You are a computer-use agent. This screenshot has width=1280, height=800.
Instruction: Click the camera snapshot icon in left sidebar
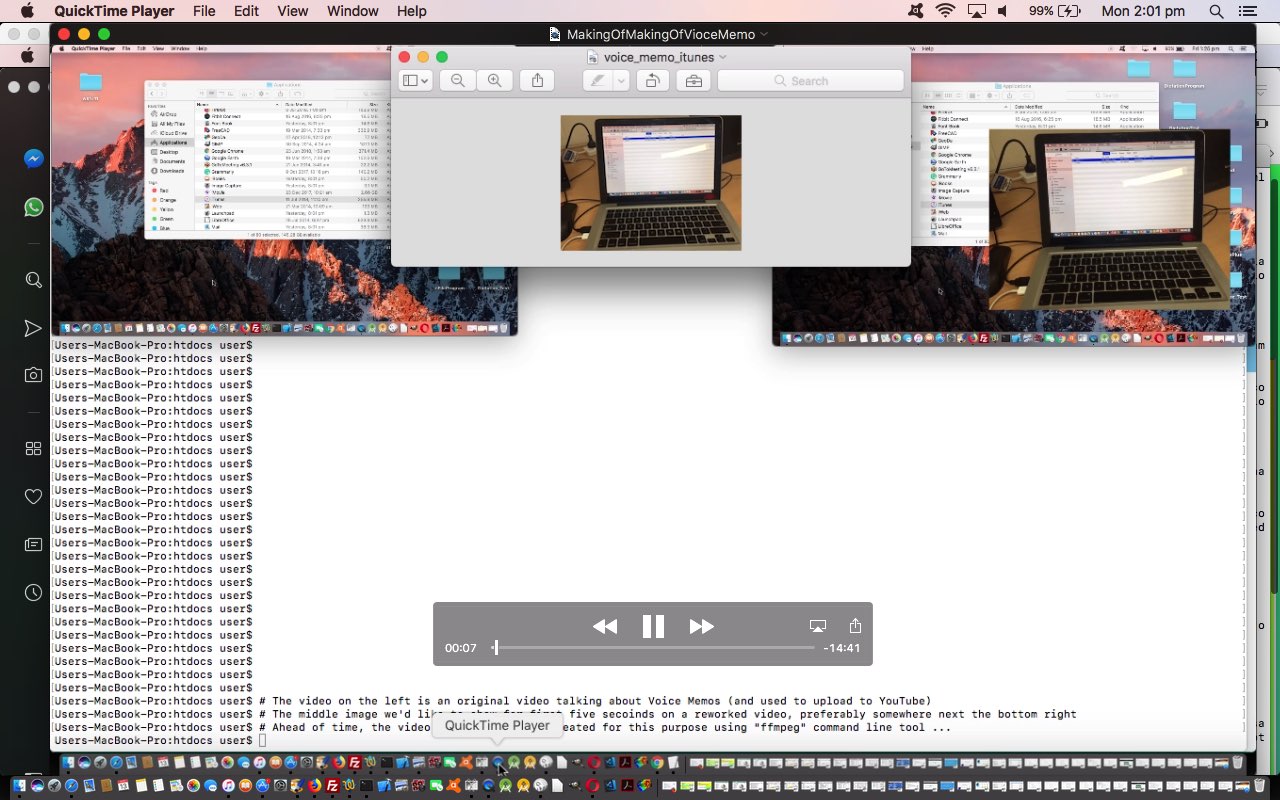(x=33, y=375)
